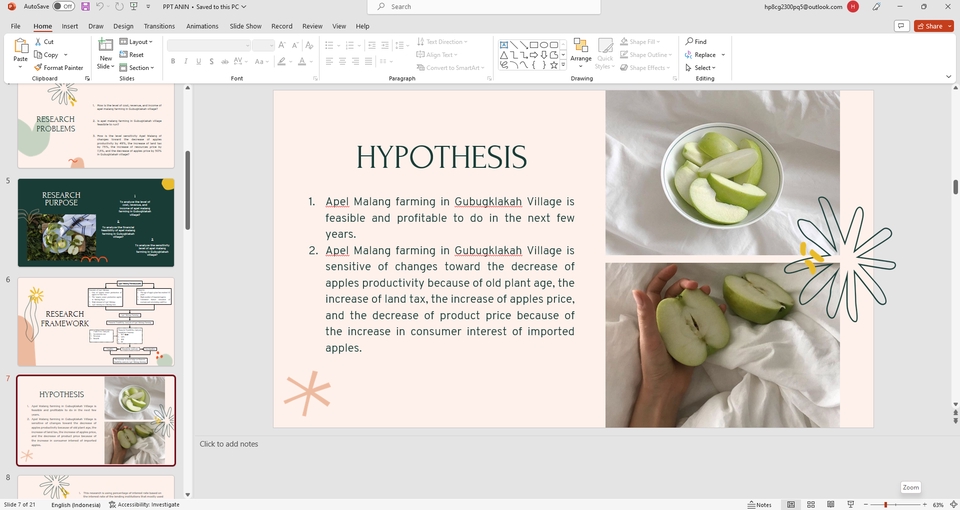Open the Layout dropdown
This screenshot has width=960, height=510.
[136, 42]
